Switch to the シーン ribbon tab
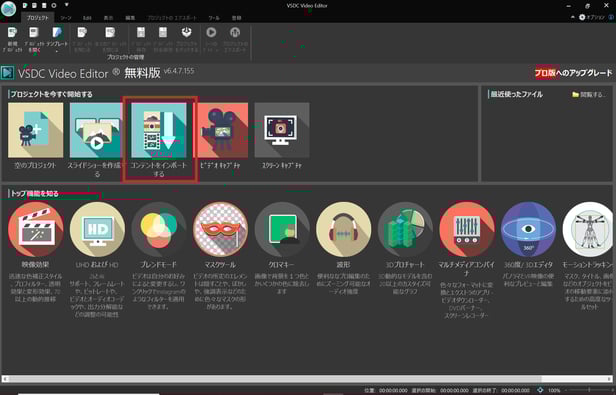The width and height of the screenshot is (616, 395). [x=66, y=18]
